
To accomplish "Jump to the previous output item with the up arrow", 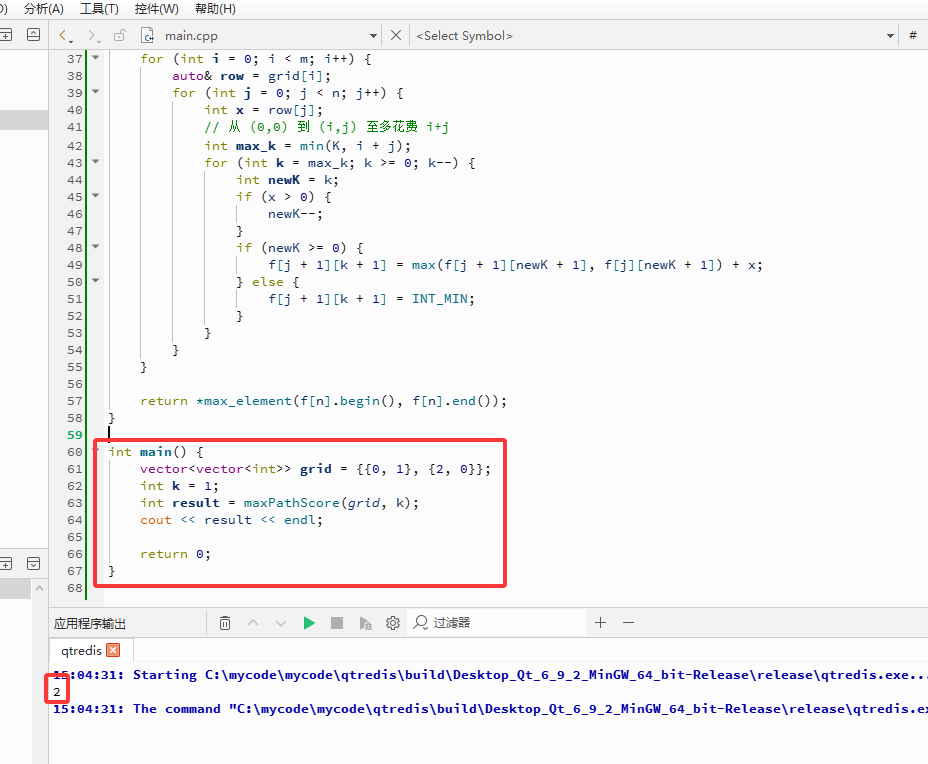I will point(253,623).
